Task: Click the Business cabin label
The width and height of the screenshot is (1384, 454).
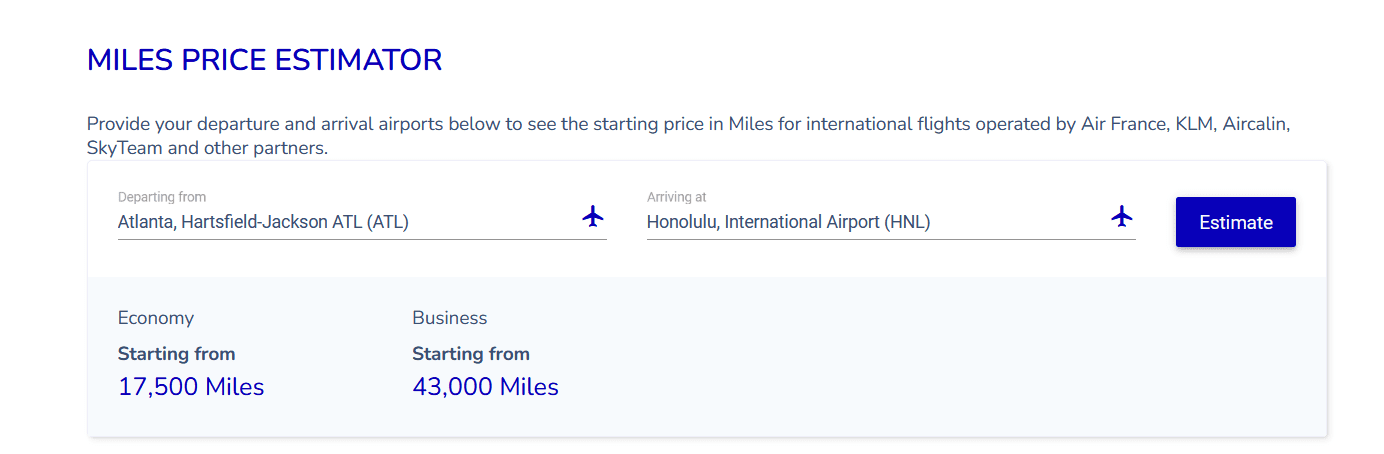Action: click(x=450, y=318)
